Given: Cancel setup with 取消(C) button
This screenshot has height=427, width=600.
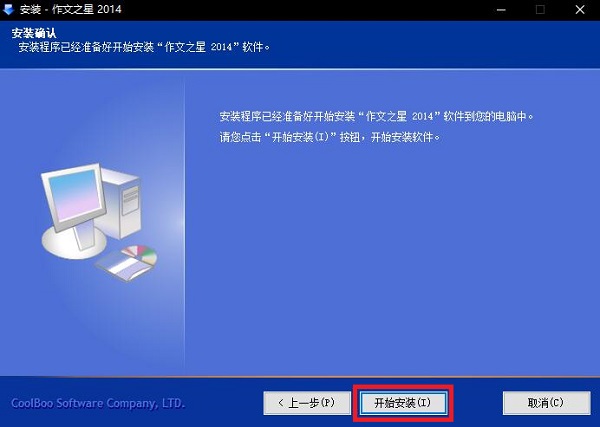Looking at the screenshot, I should (x=546, y=403).
